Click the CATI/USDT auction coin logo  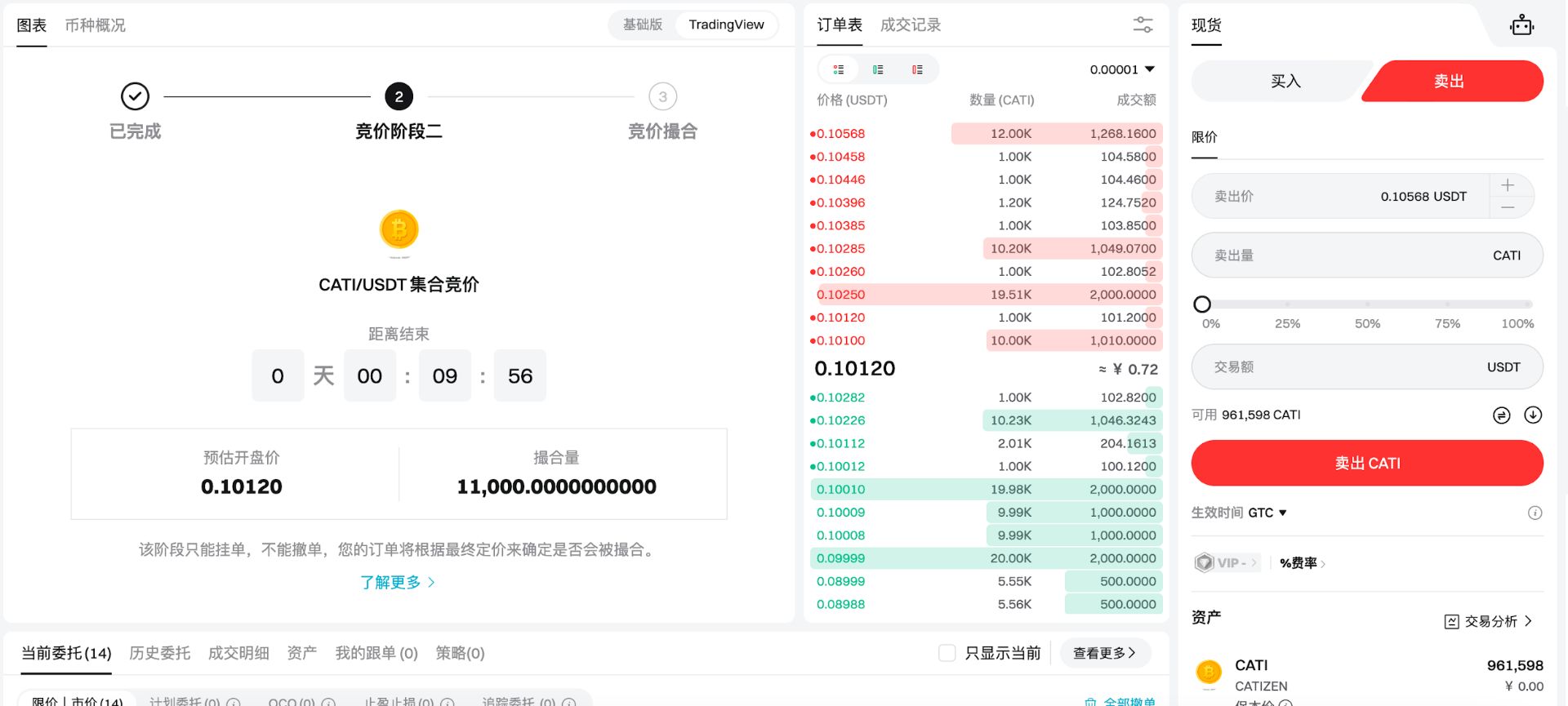coord(399,230)
